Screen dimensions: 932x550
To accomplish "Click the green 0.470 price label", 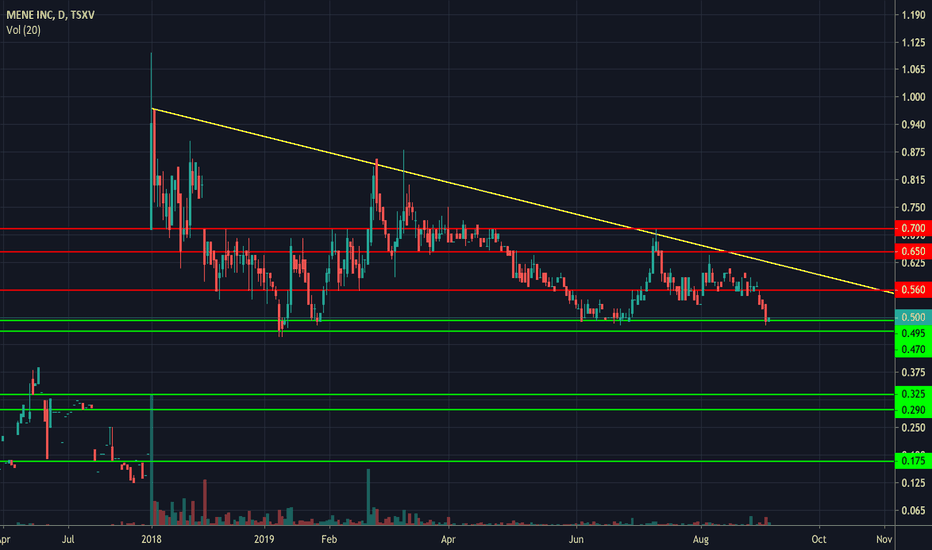I will click(913, 349).
